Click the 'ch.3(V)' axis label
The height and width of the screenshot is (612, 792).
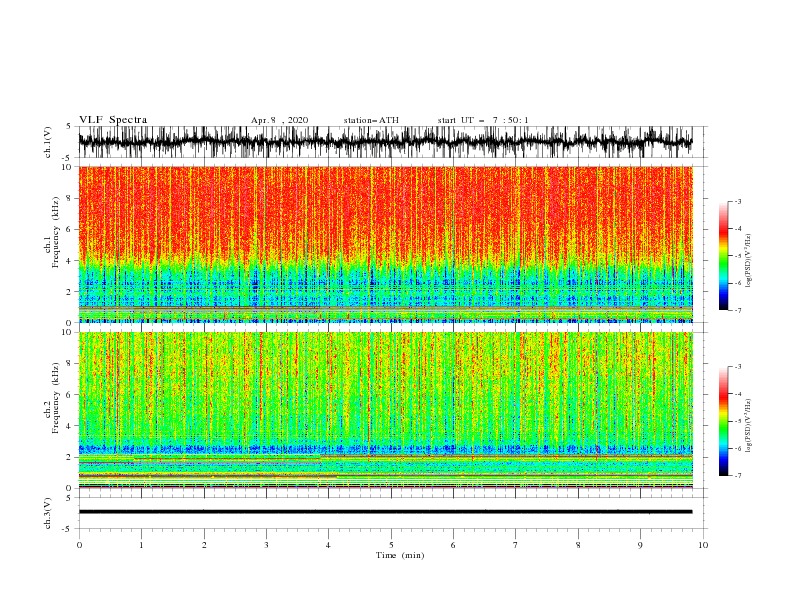[47, 513]
